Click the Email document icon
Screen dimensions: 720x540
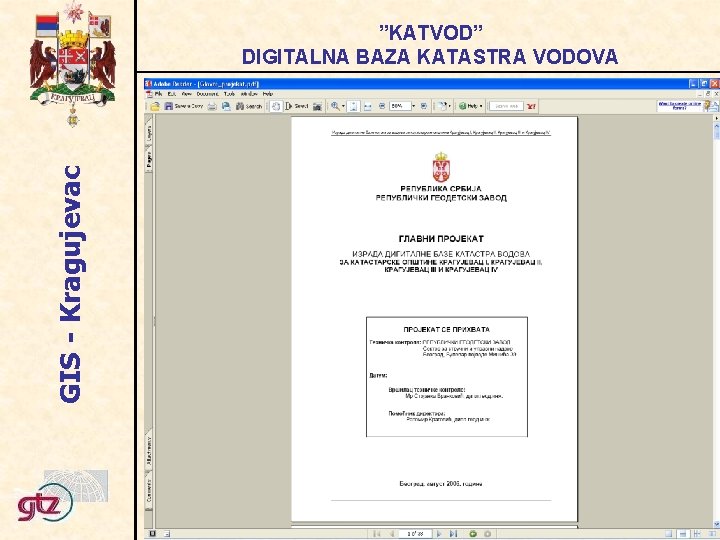(x=226, y=106)
